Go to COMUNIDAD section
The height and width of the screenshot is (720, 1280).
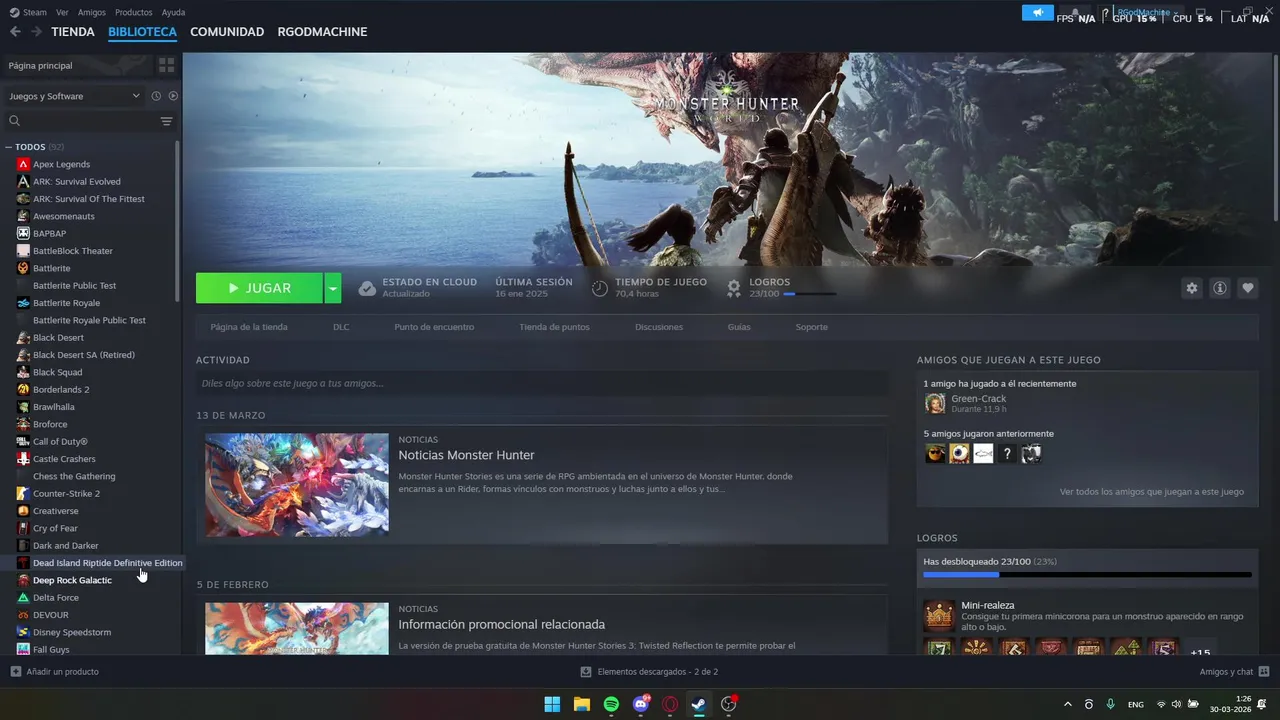tap(227, 32)
